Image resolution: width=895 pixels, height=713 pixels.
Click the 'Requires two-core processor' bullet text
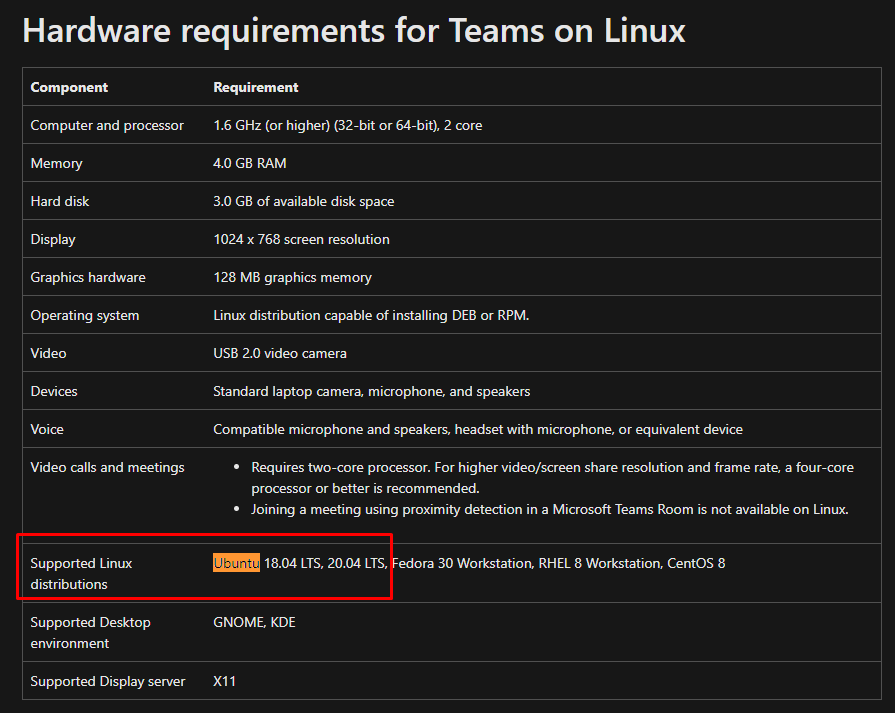tap(552, 478)
